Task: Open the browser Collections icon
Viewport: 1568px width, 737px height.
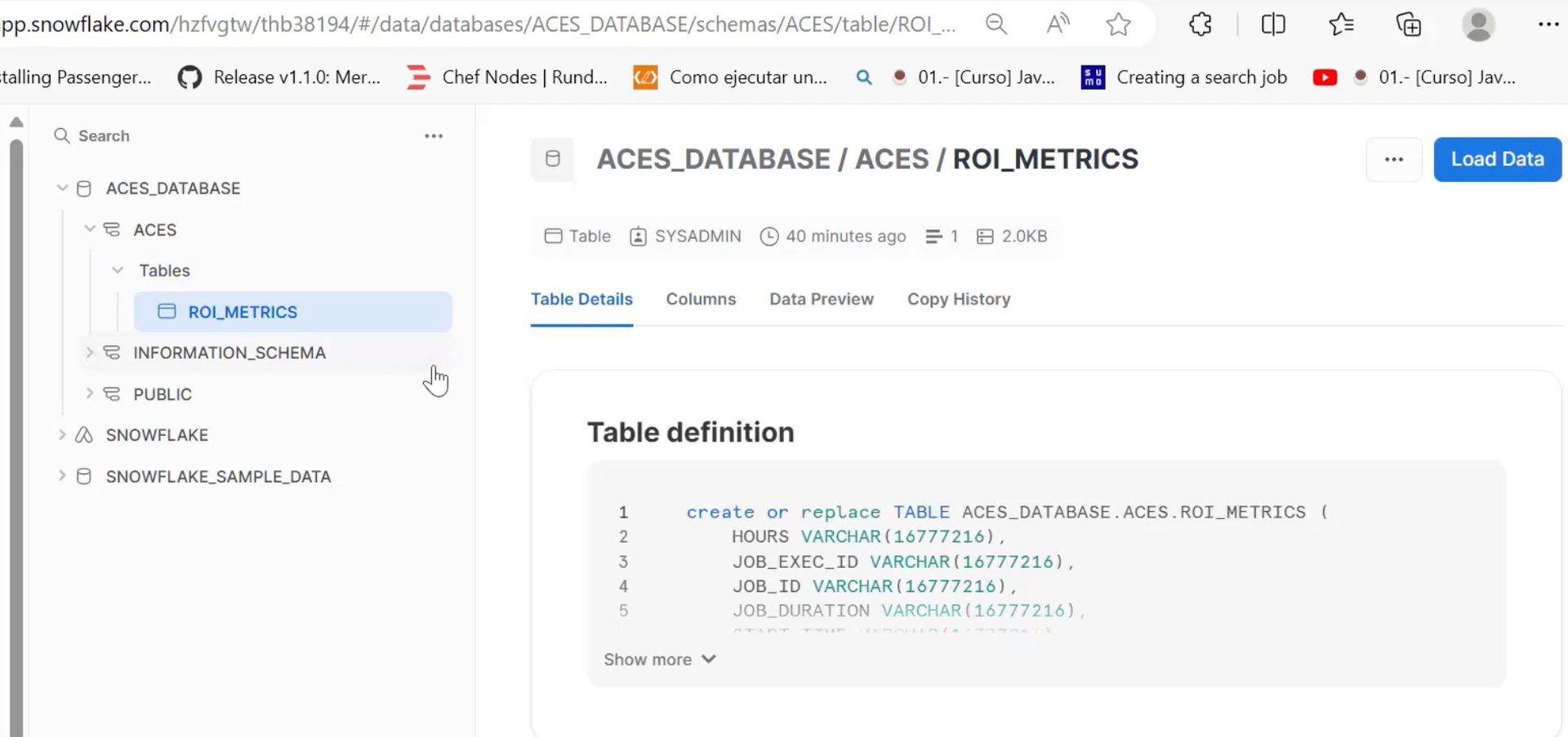Action: point(1409,24)
